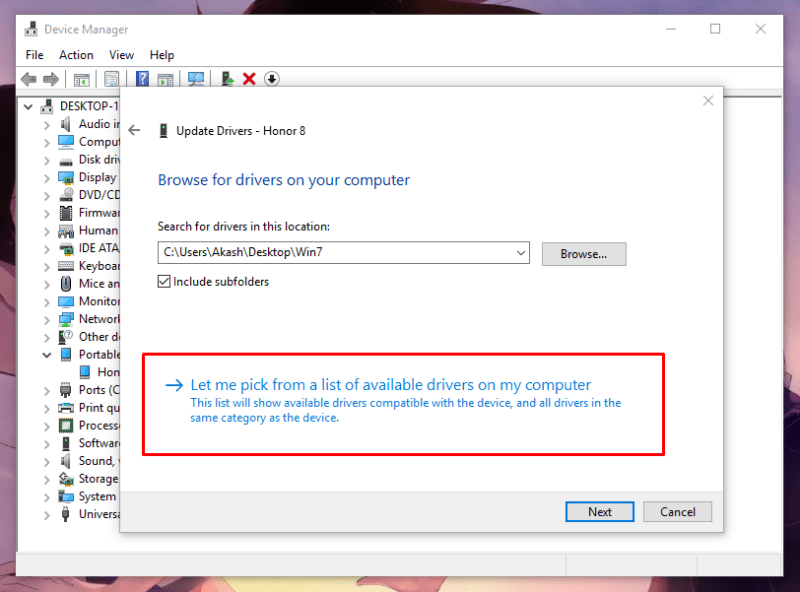Click the Browse... button
The image size is (800, 592).
click(584, 254)
